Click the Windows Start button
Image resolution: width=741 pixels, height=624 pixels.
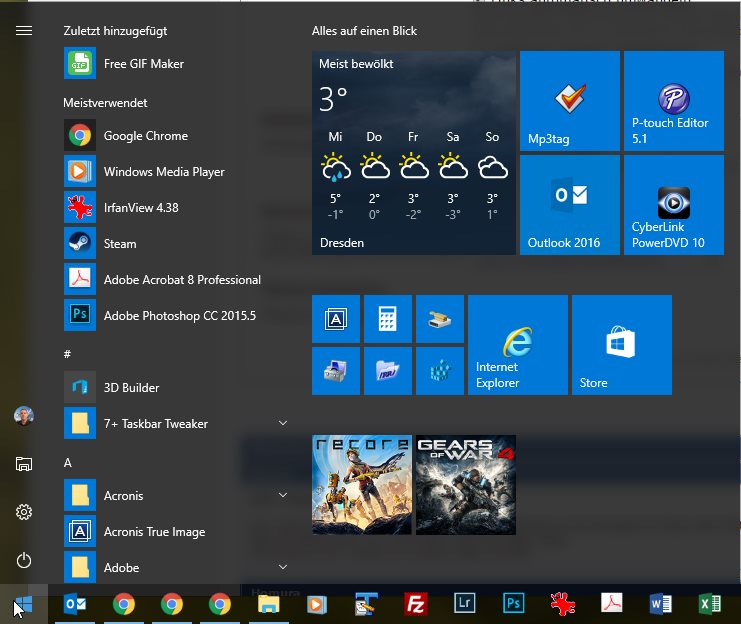tap(23, 604)
